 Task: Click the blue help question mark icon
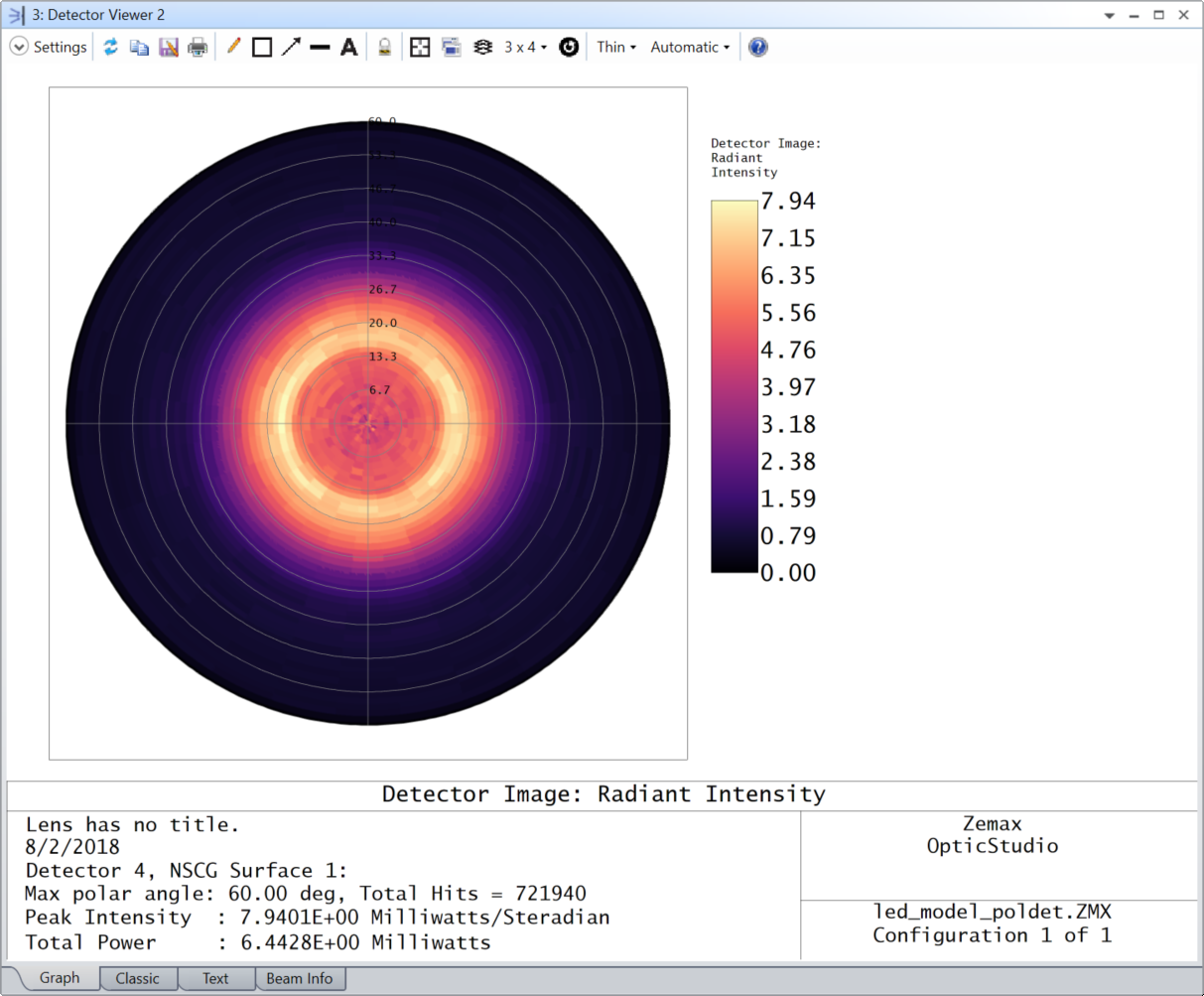point(758,47)
